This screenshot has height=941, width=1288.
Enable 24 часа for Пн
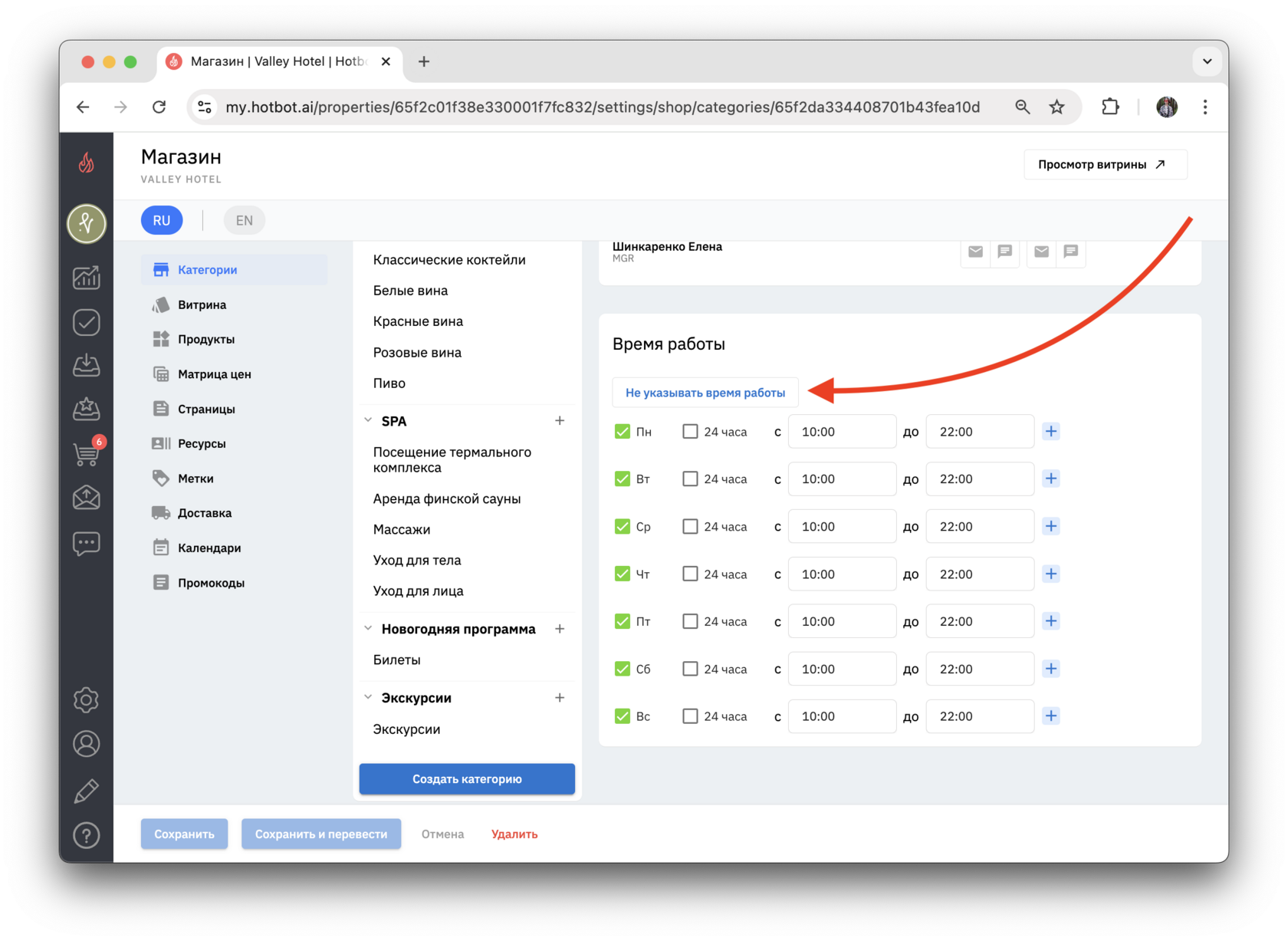coord(690,432)
